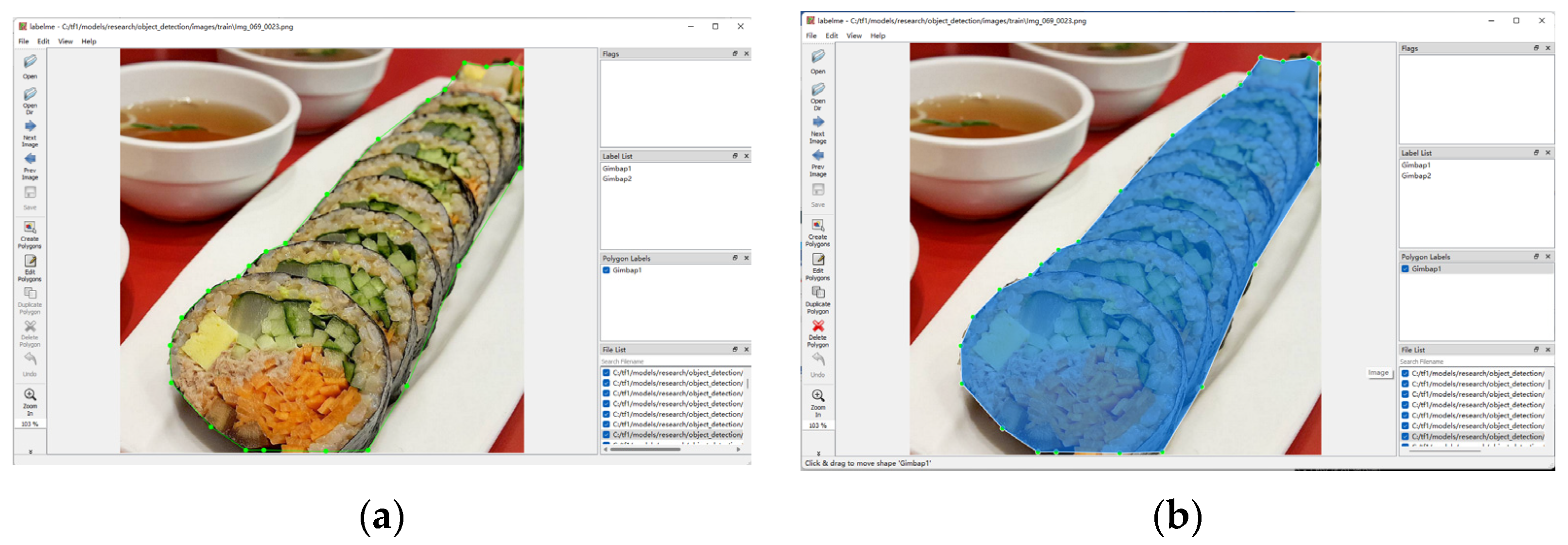Click Next Image arrow in the right labelme window
Screen dimensions: 1568x545
818,123
